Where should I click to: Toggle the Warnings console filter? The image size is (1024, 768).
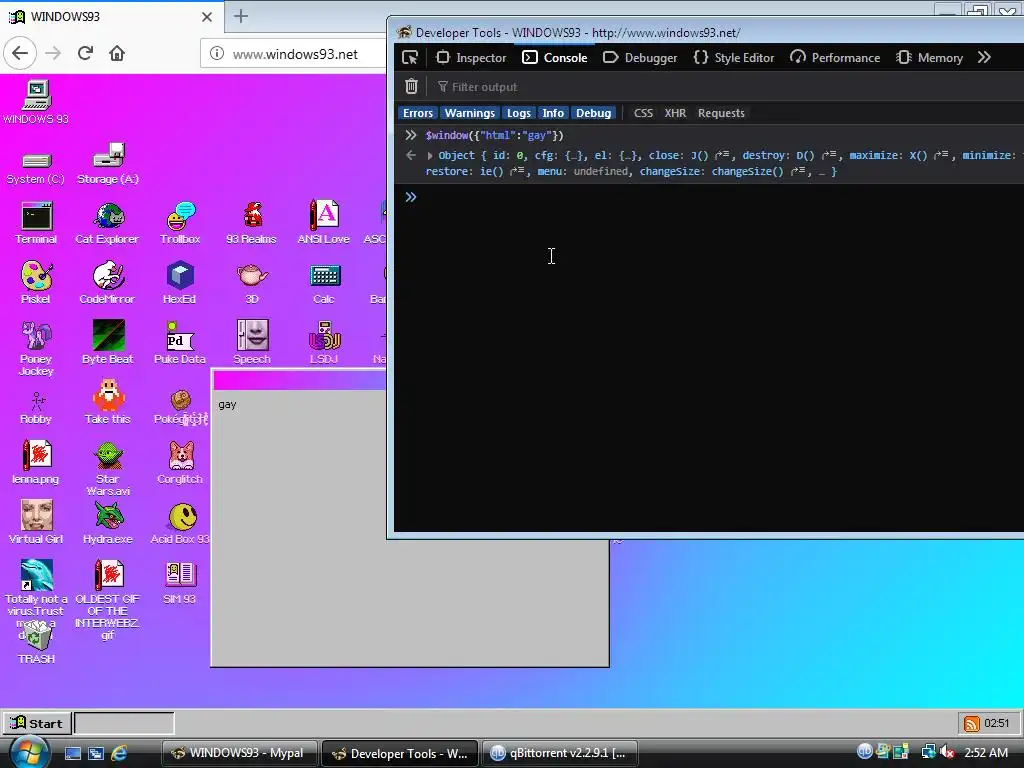pyautogui.click(x=470, y=113)
